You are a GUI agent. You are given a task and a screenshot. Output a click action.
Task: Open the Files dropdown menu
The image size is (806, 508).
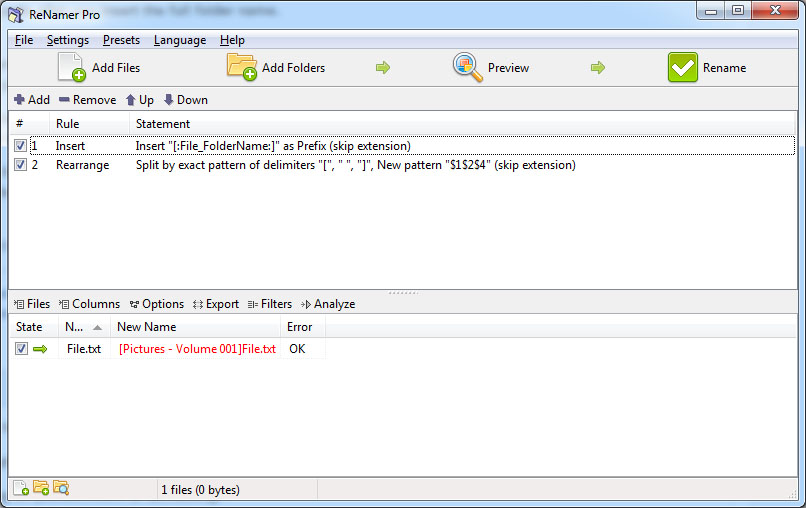point(32,304)
